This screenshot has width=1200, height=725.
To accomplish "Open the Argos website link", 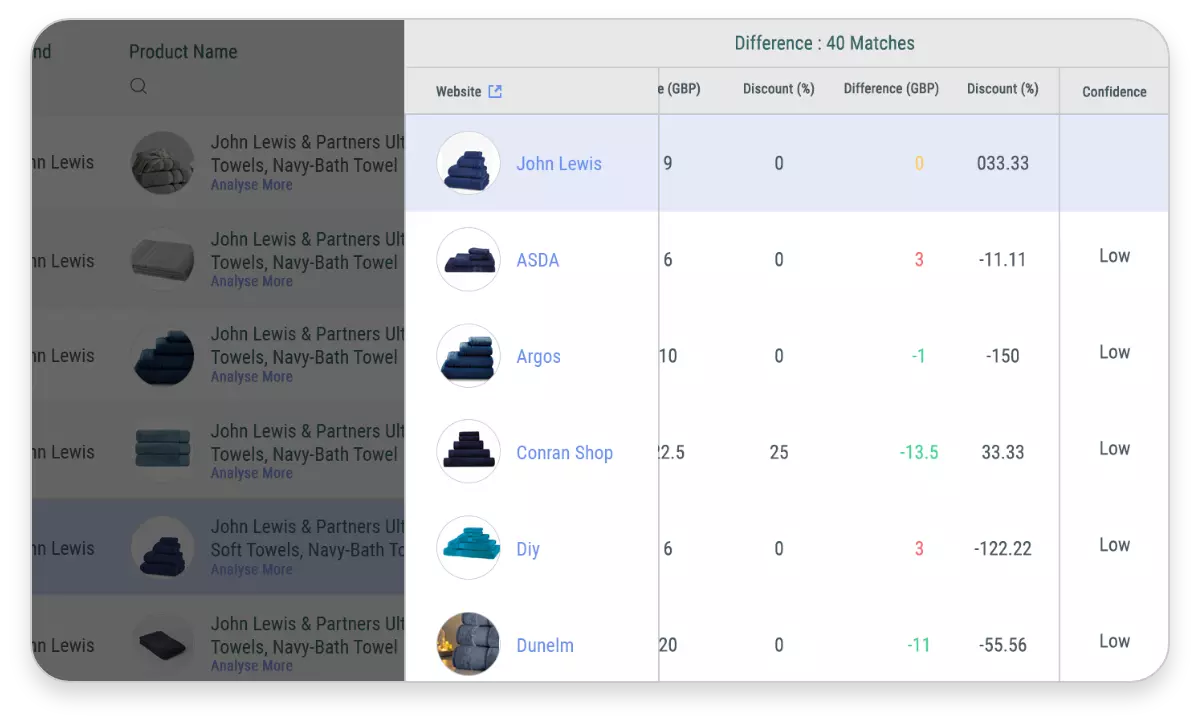I will 538,357.
